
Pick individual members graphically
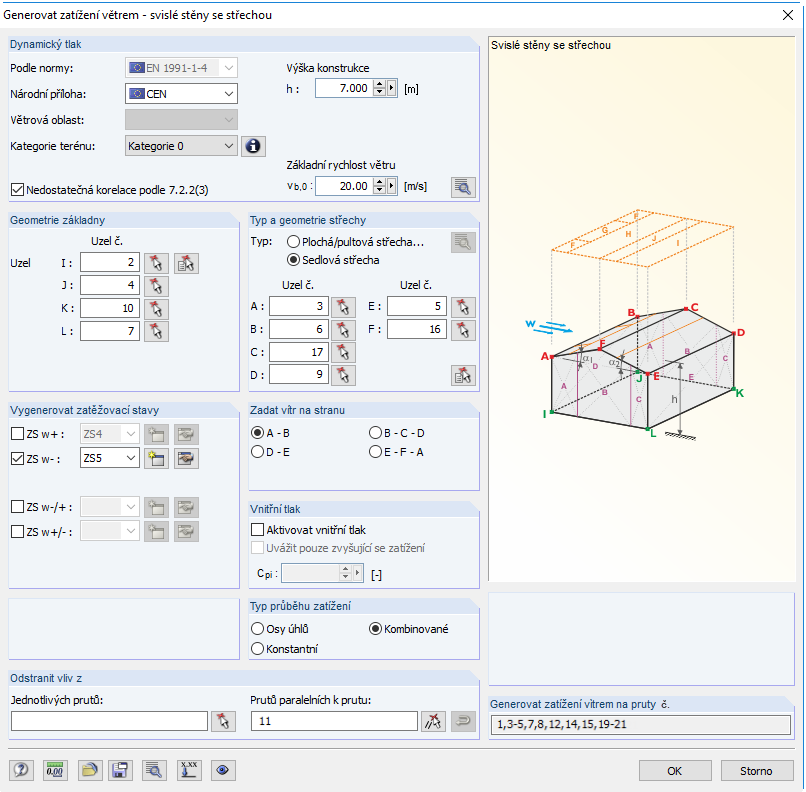pyautogui.click(x=223, y=721)
